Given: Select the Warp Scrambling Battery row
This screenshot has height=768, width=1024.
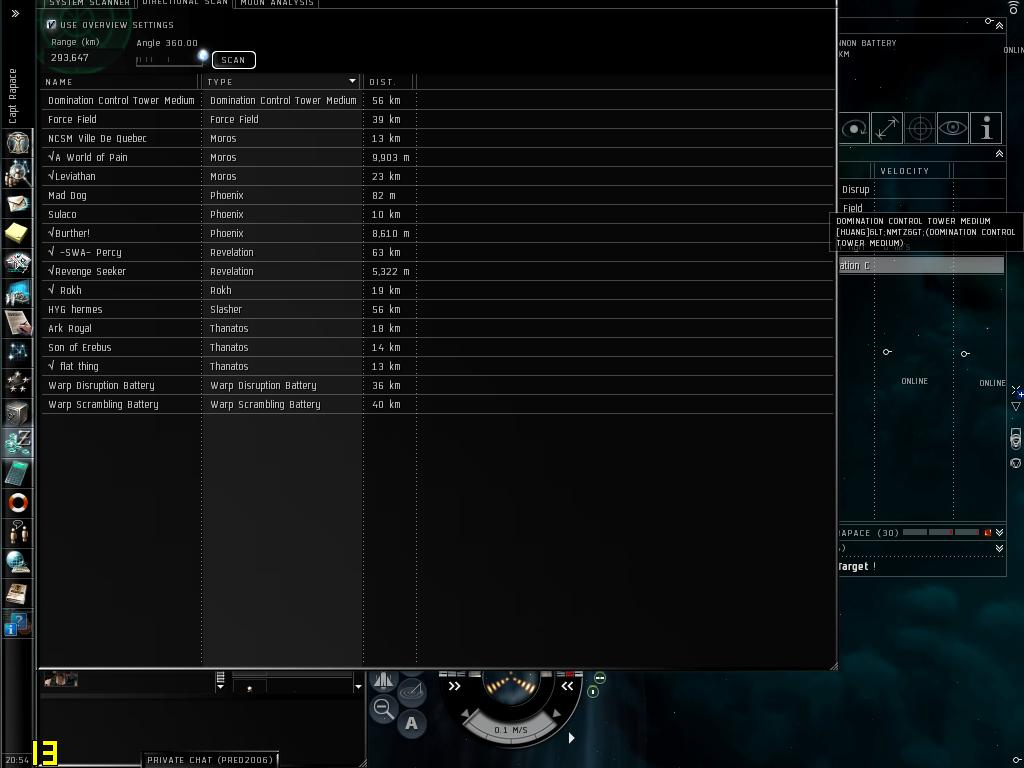Looking at the screenshot, I should click(x=438, y=404).
